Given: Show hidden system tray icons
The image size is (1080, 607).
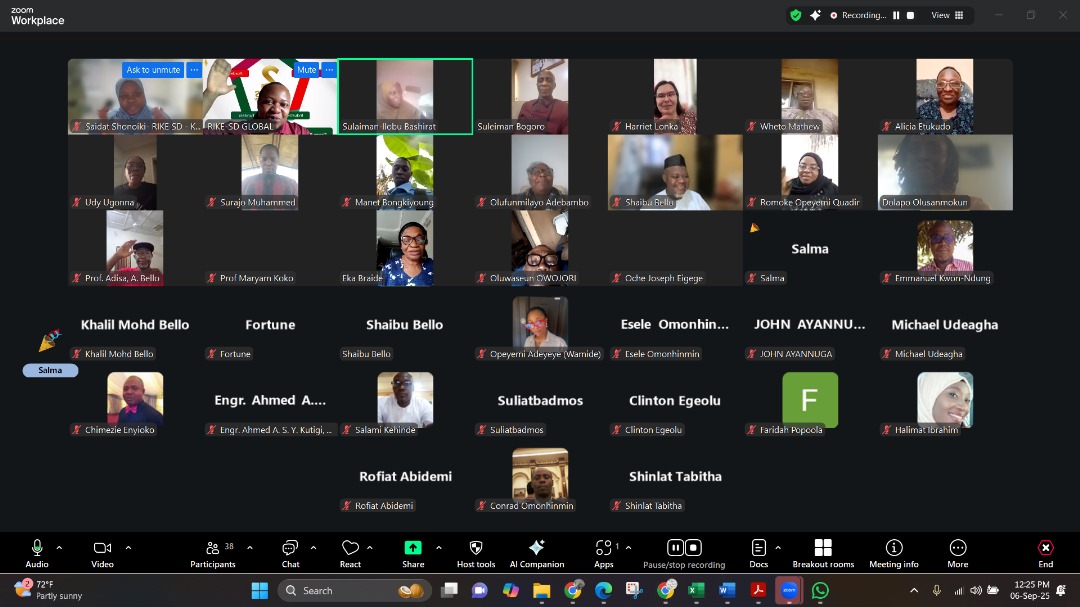Looking at the screenshot, I should click(914, 590).
